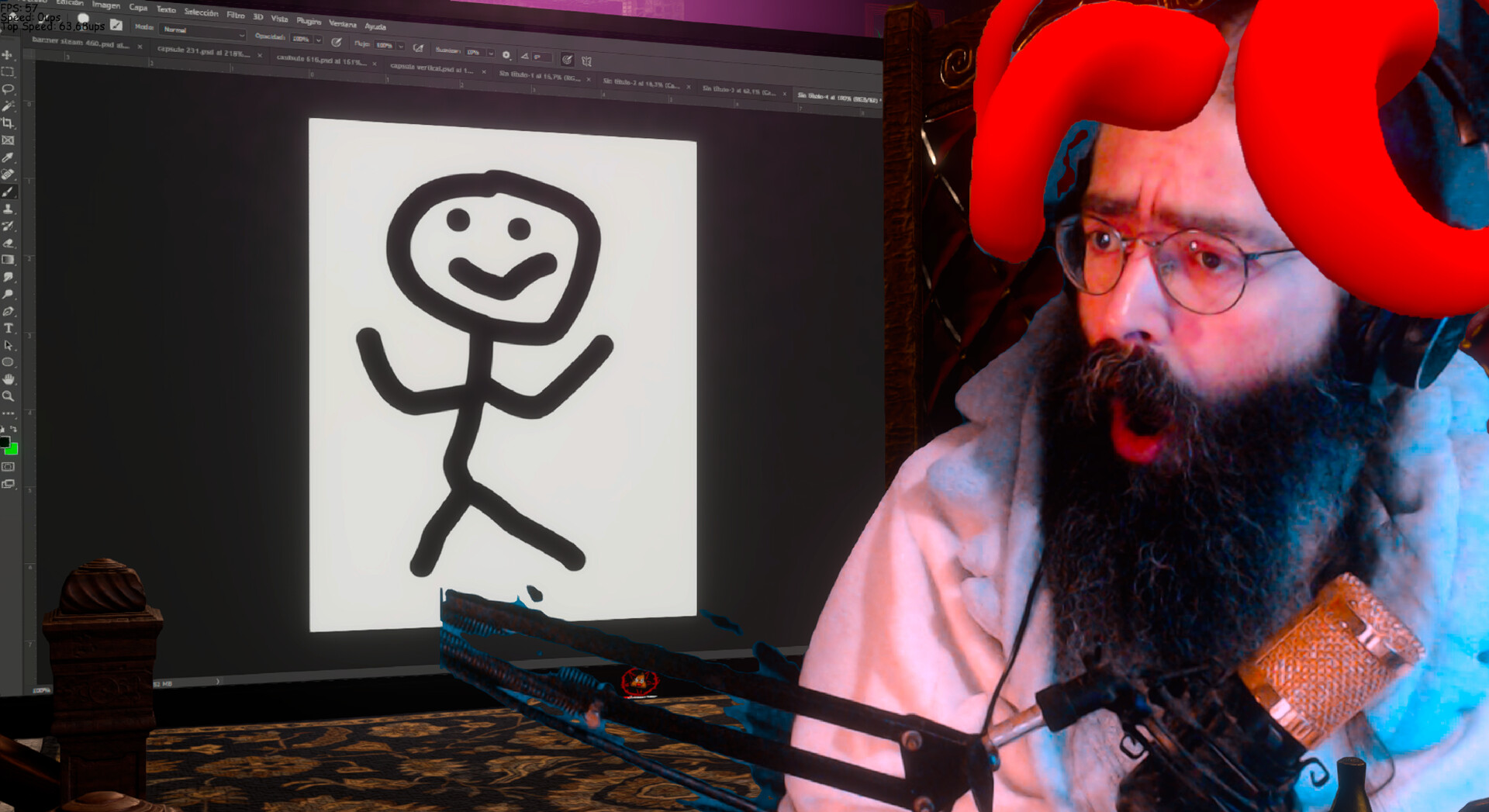Select the Rectangular Marquee tool
This screenshot has height=812, width=1489.
(x=8, y=72)
